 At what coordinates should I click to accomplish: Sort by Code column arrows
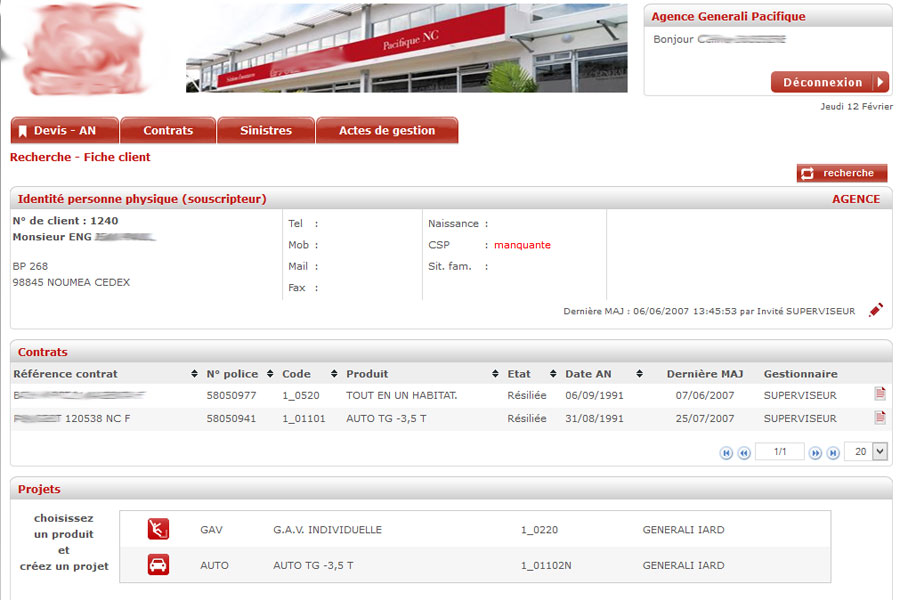click(x=334, y=374)
